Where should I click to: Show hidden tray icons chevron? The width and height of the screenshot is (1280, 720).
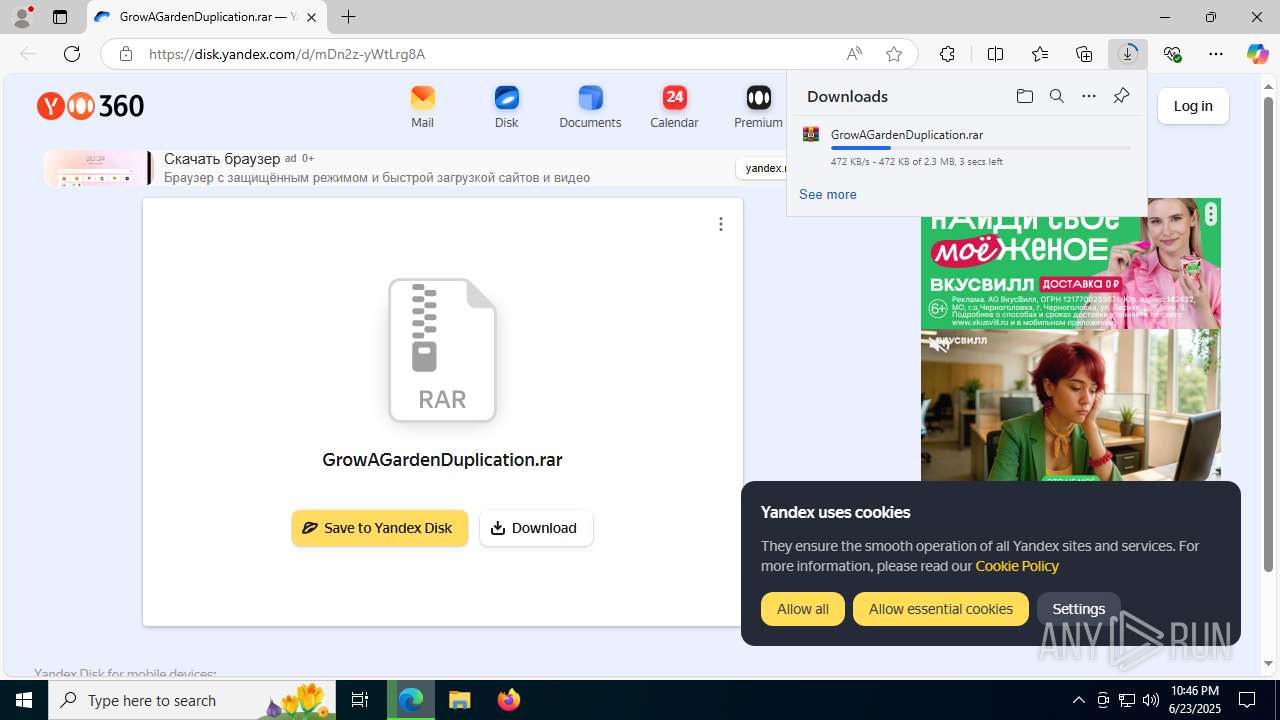coord(1078,700)
